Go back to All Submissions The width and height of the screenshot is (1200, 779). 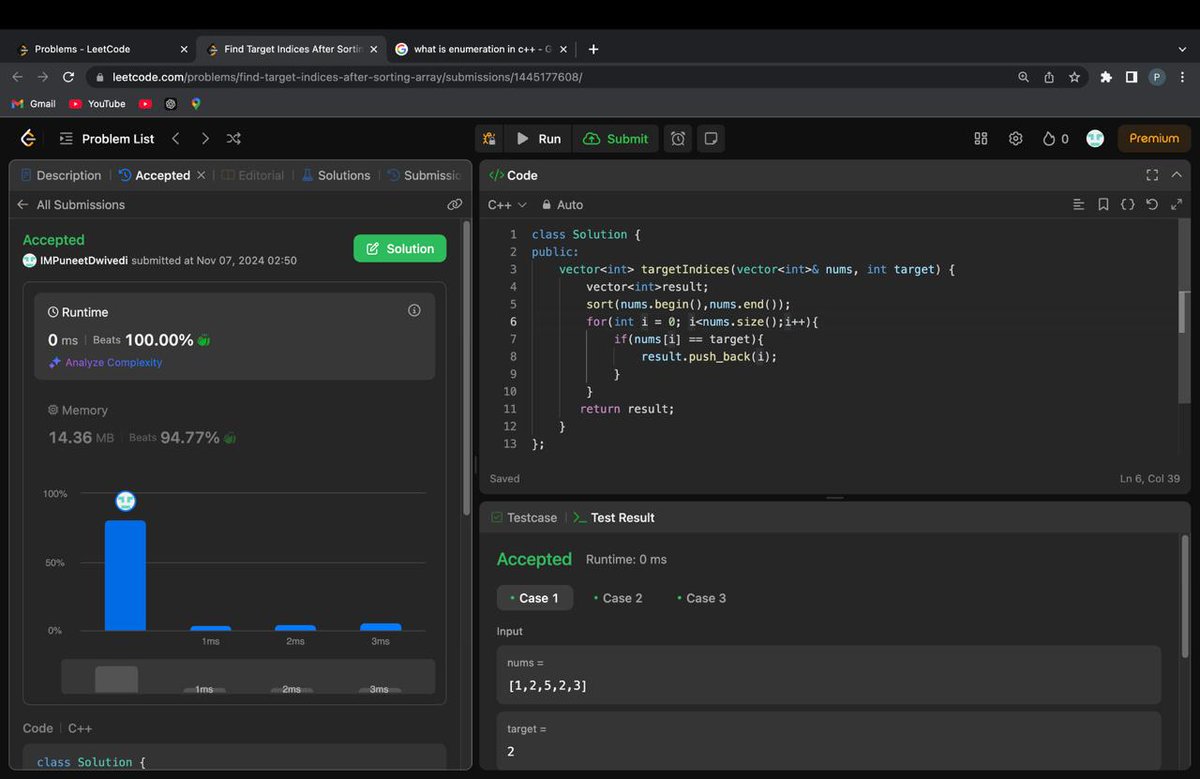click(x=71, y=204)
